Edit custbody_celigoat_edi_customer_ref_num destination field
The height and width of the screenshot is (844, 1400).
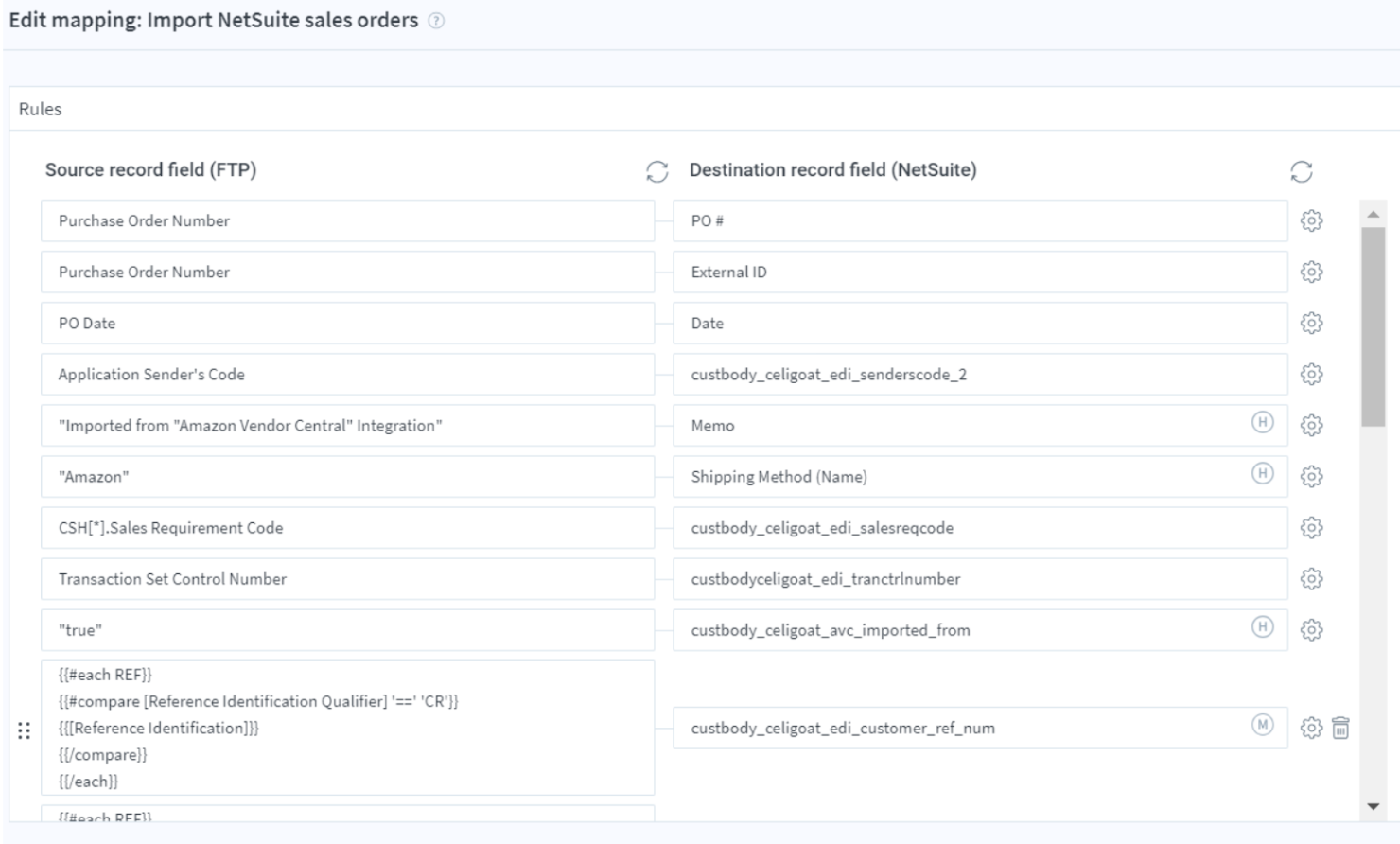[x=980, y=728]
